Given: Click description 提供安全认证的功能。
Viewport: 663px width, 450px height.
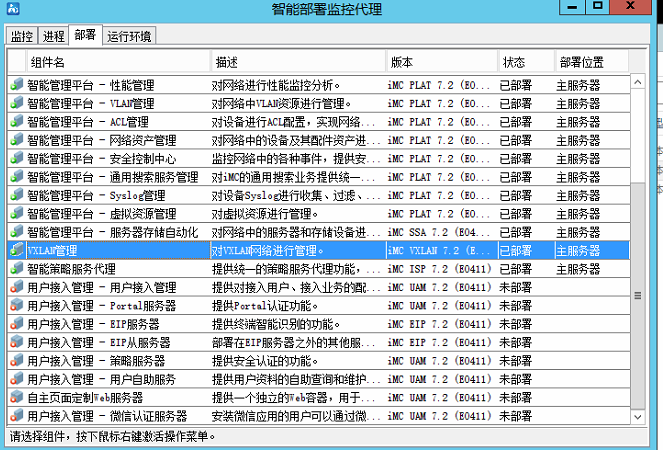Looking at the screenshot, I should click(265, 361).
